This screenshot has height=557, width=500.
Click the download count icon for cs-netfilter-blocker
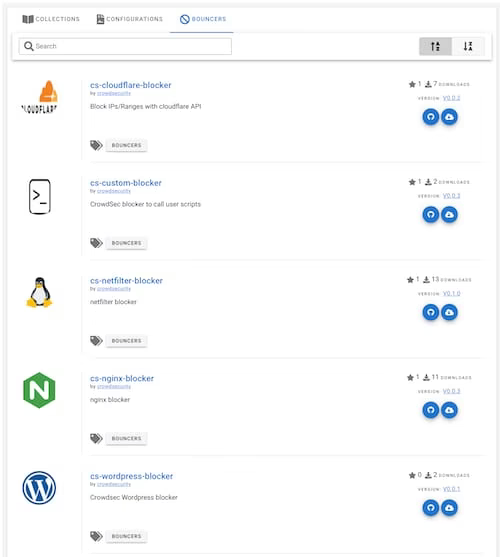[426, 280]
